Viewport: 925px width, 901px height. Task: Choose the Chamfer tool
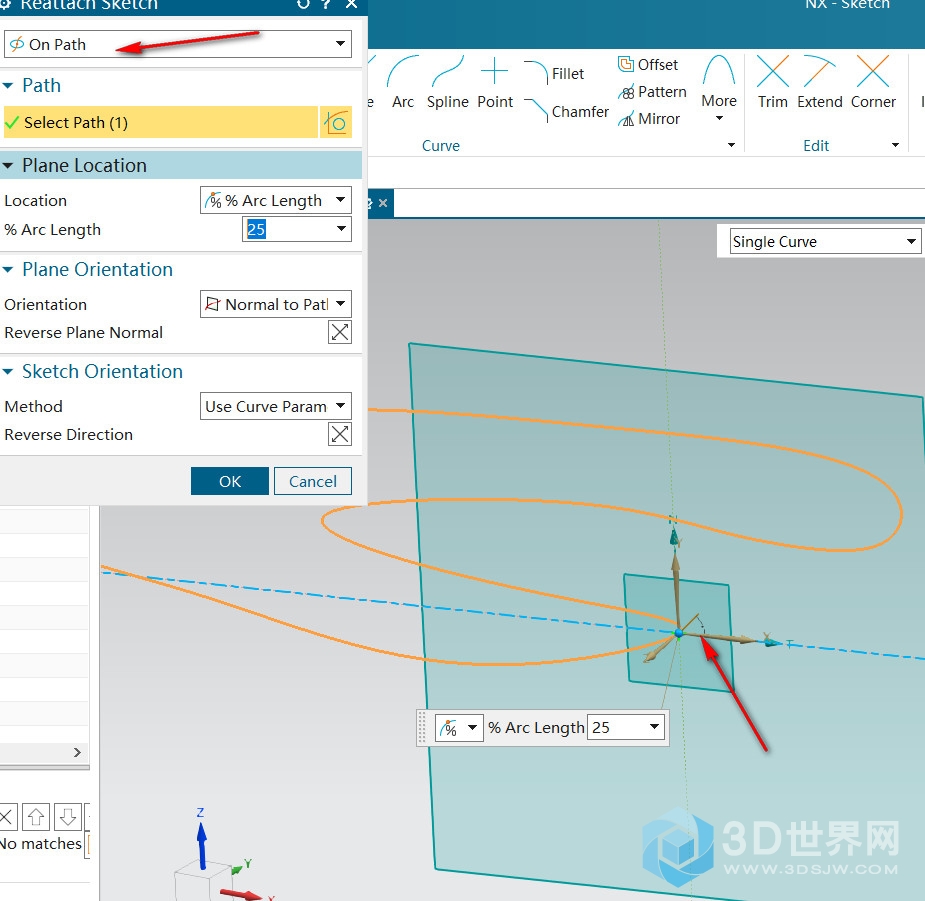point(567,111)
